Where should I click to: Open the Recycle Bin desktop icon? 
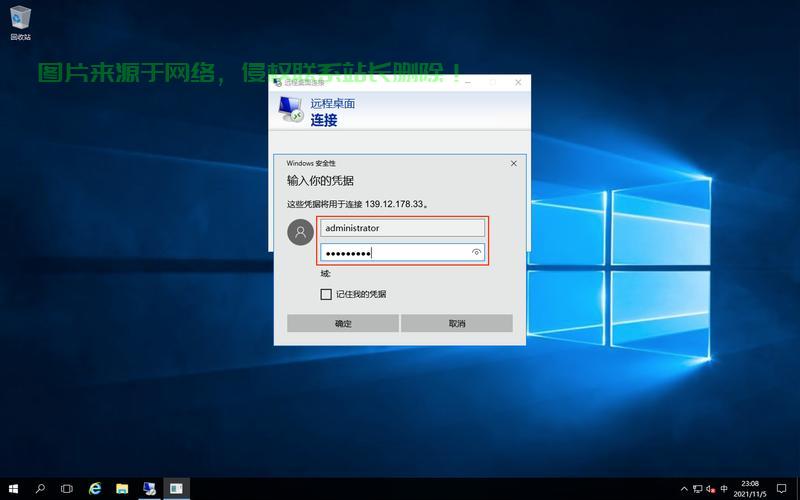[20, 20]
